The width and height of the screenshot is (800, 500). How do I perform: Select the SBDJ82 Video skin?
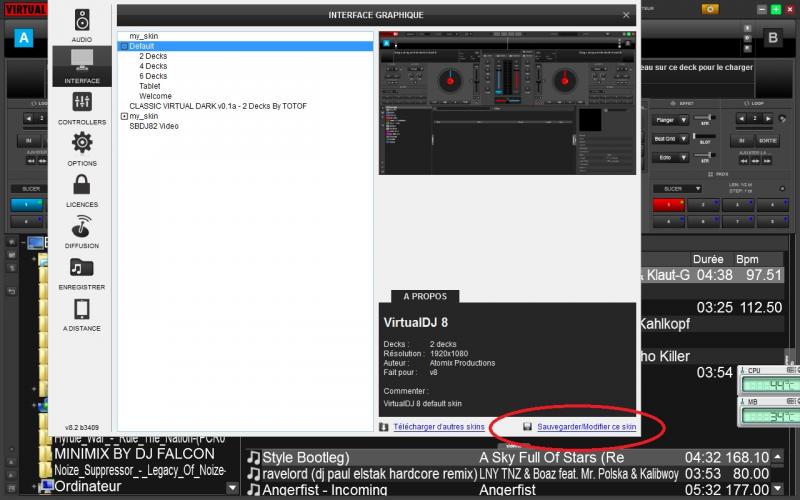[154, 126]
